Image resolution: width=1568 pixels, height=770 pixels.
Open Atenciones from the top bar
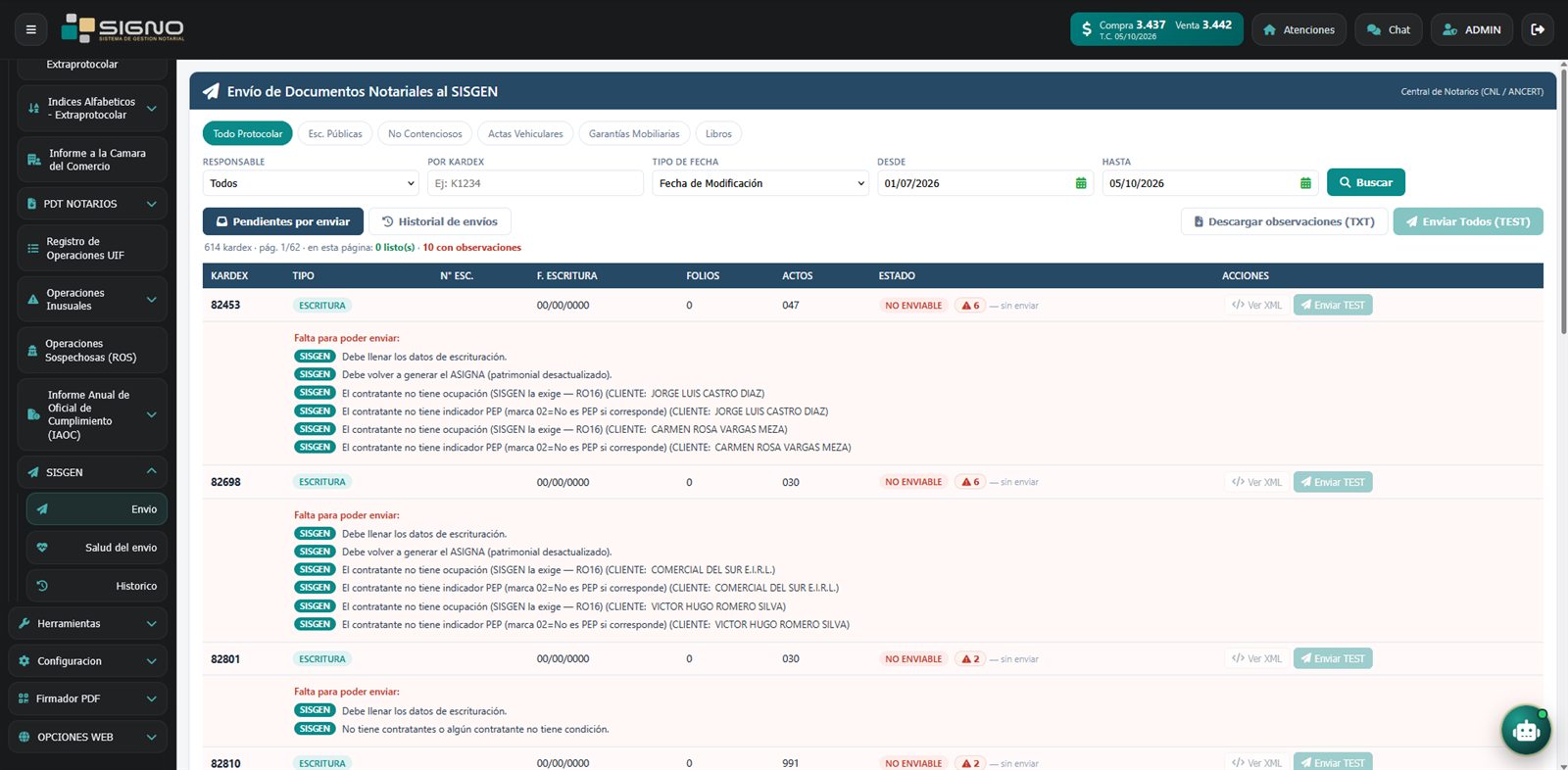(1298, 29)
